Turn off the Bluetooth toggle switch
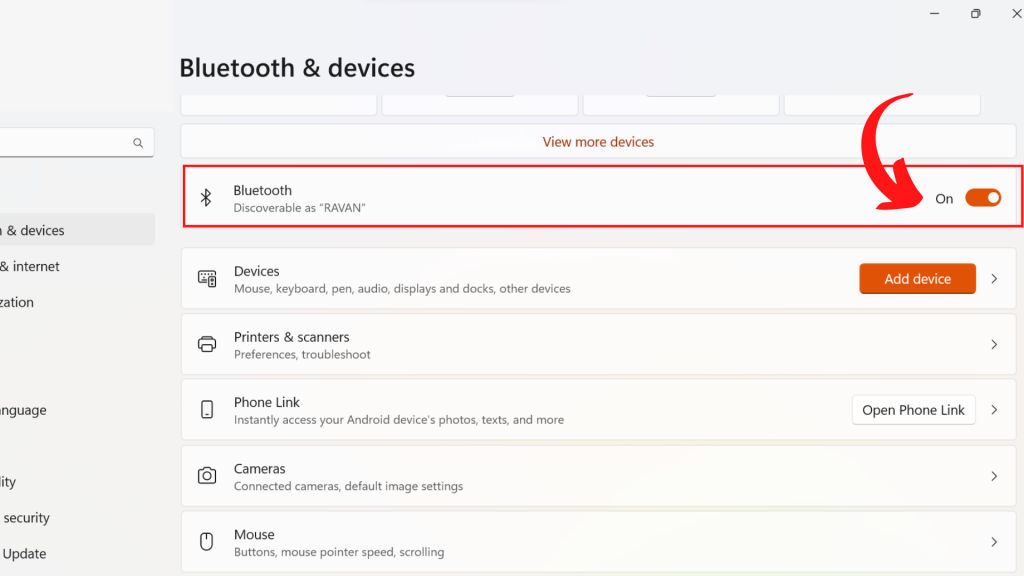Image resolution: width=1024 pixels, height=576 pixels. (x=983, y=198)
